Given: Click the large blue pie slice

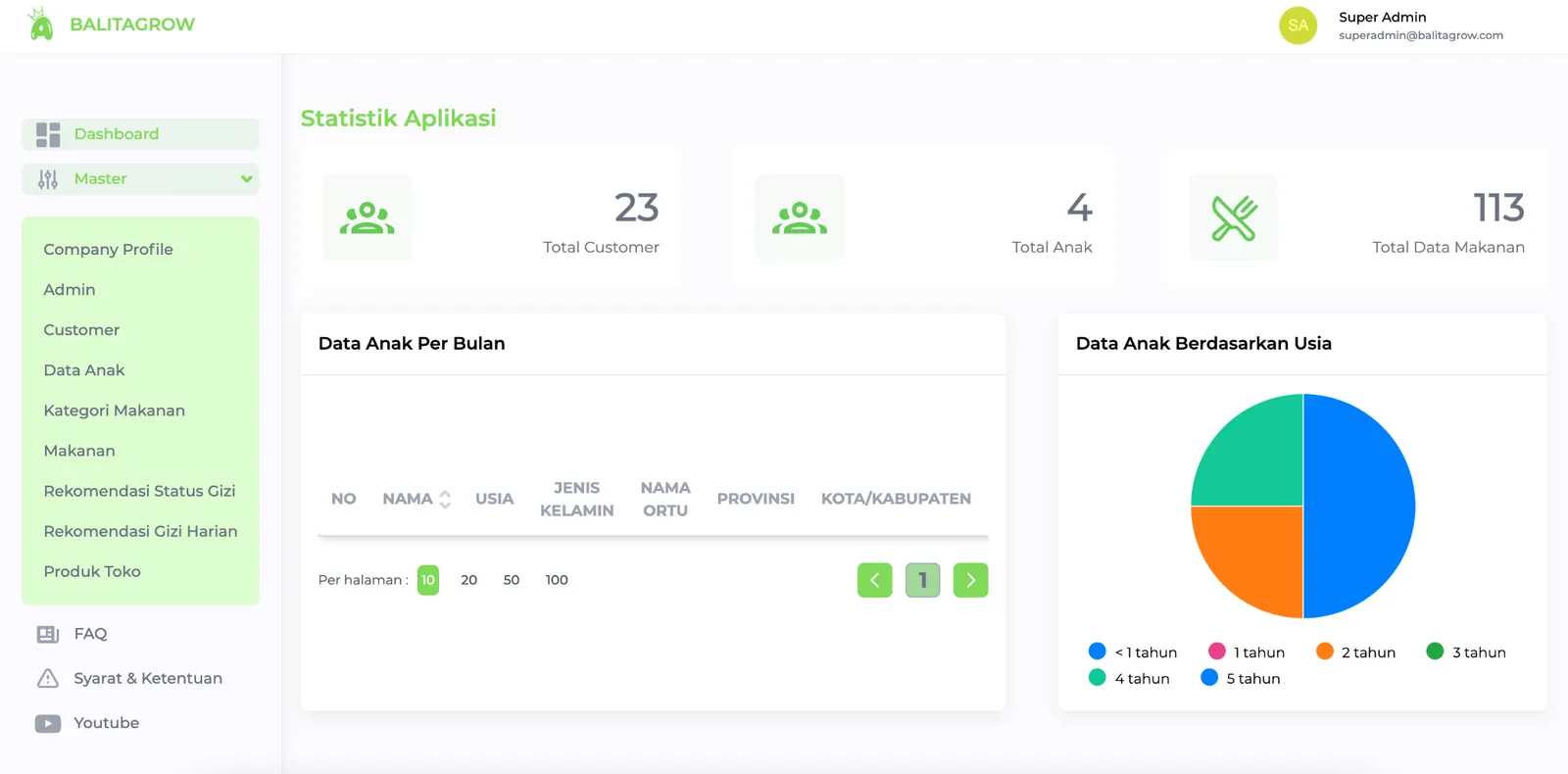Looking at the screenshot, I should pos(1357,507).
